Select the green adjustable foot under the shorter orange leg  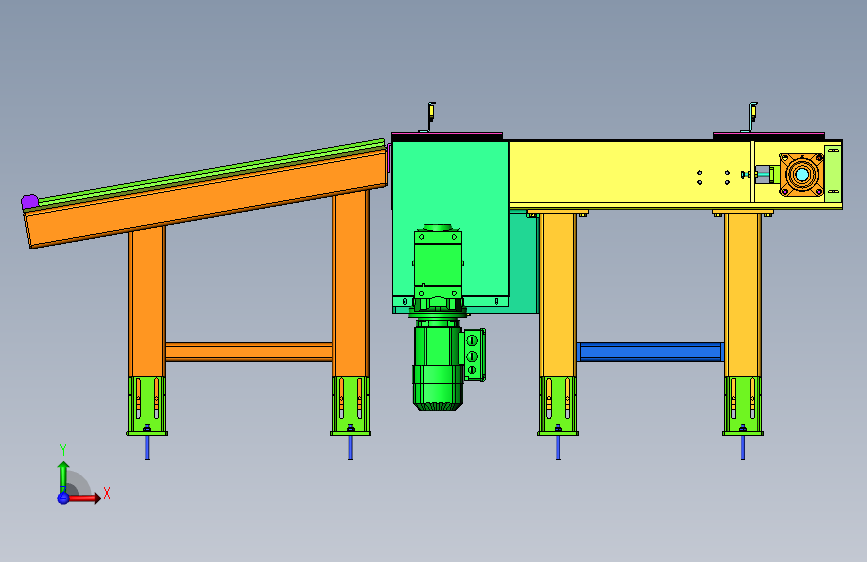[147, 406]
